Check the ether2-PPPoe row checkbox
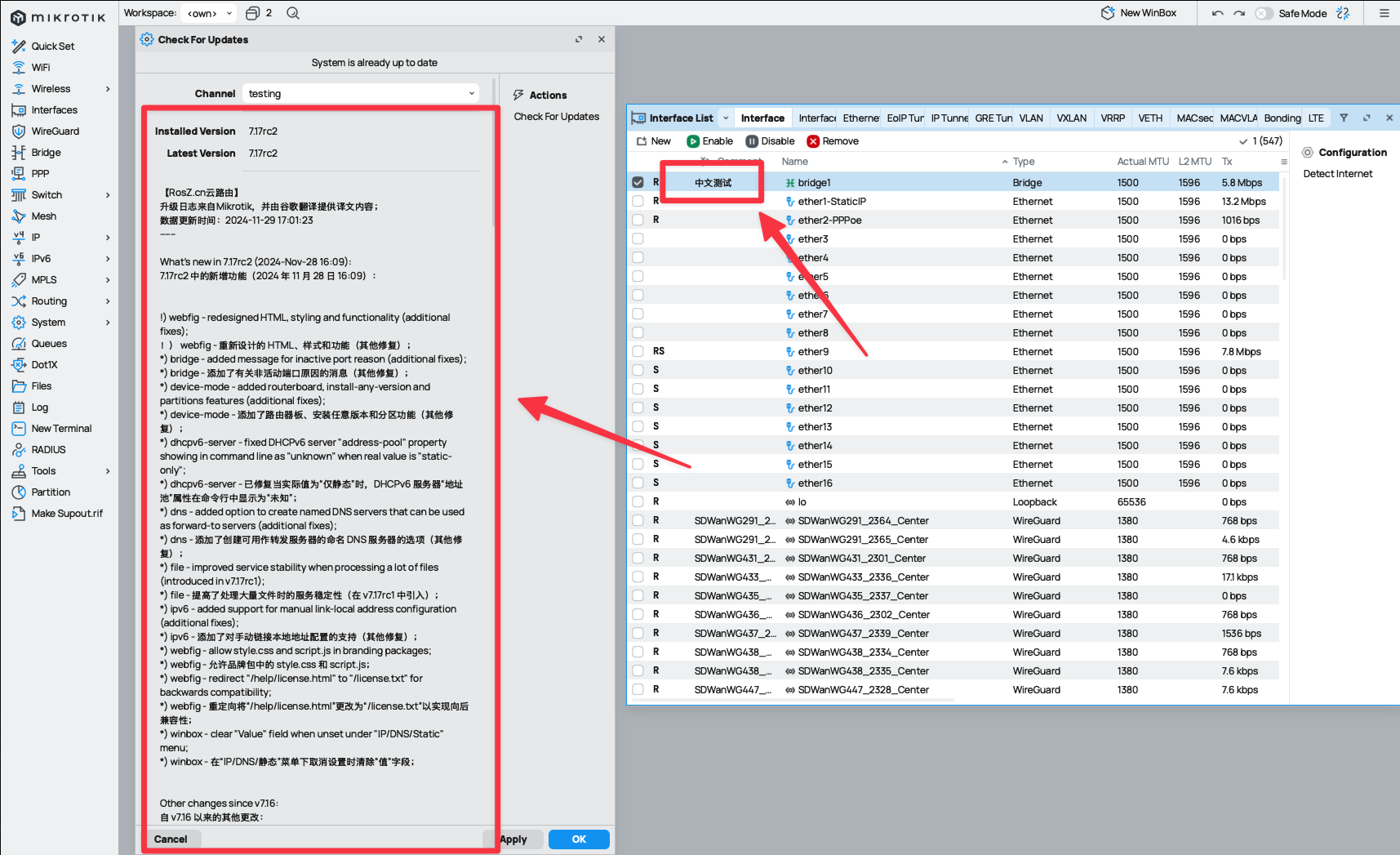 (638, 220)
